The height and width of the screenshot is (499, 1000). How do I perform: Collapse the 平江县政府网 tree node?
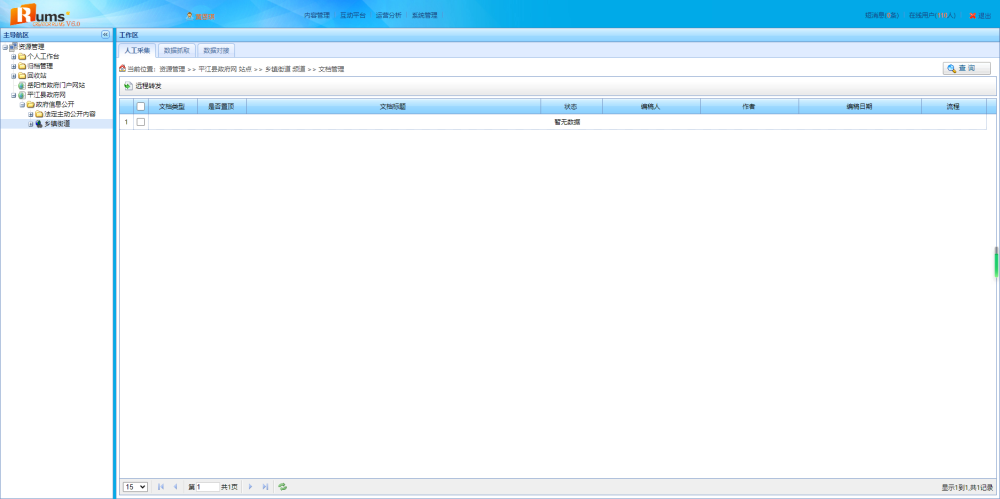point(14,95)
